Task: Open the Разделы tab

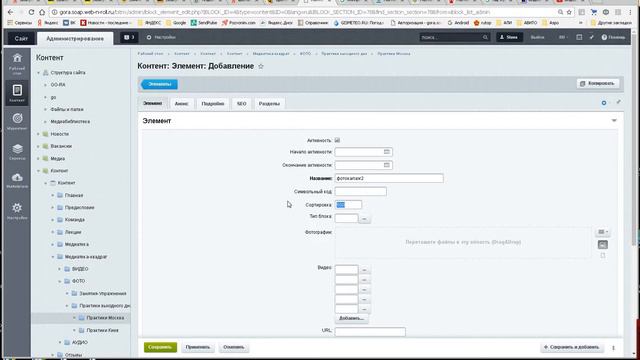Action: click(269, 104)
